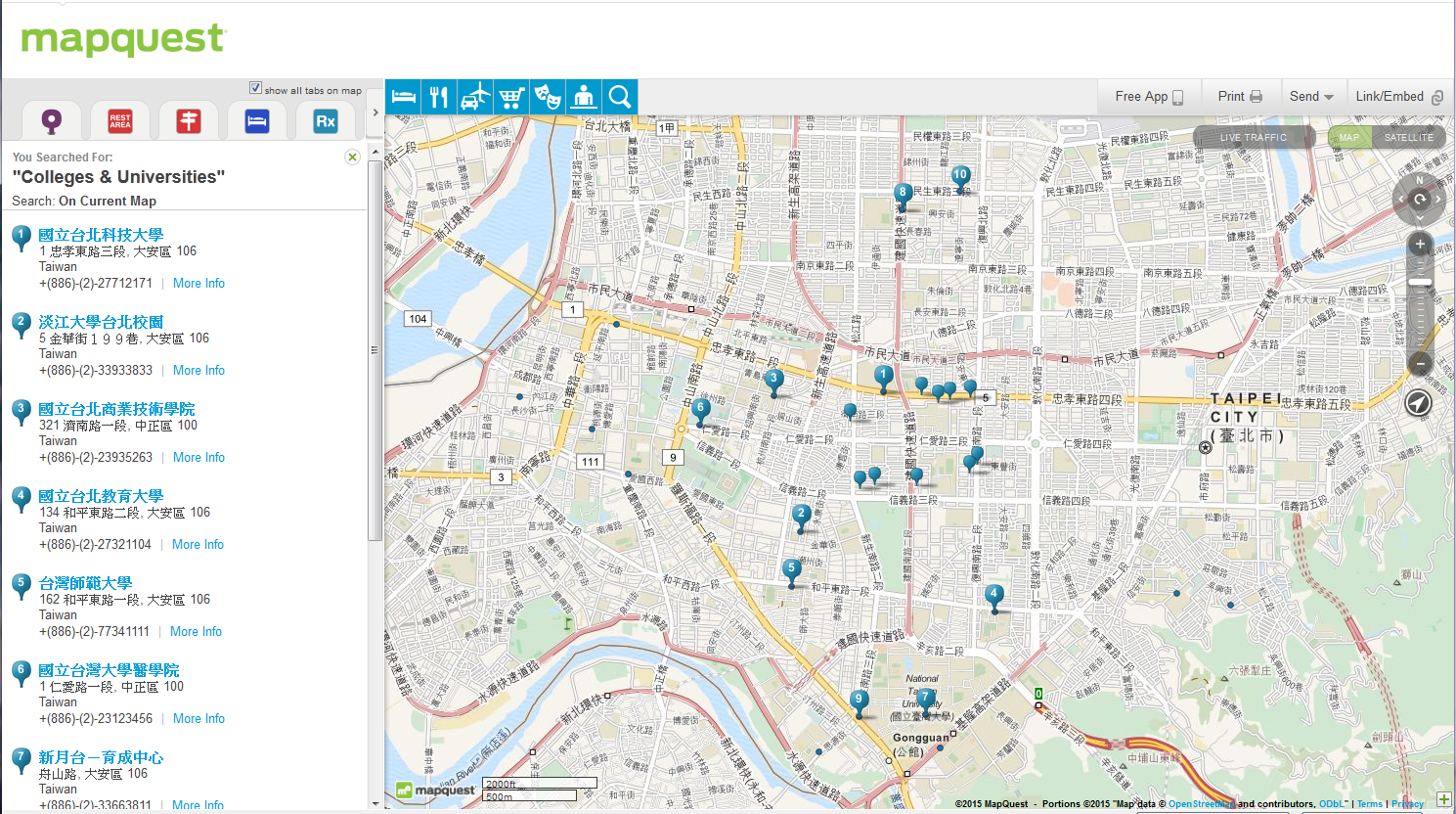
Task: Open result 6 國立台灣大學醫學院 link
Action: (x=109, y=670)
